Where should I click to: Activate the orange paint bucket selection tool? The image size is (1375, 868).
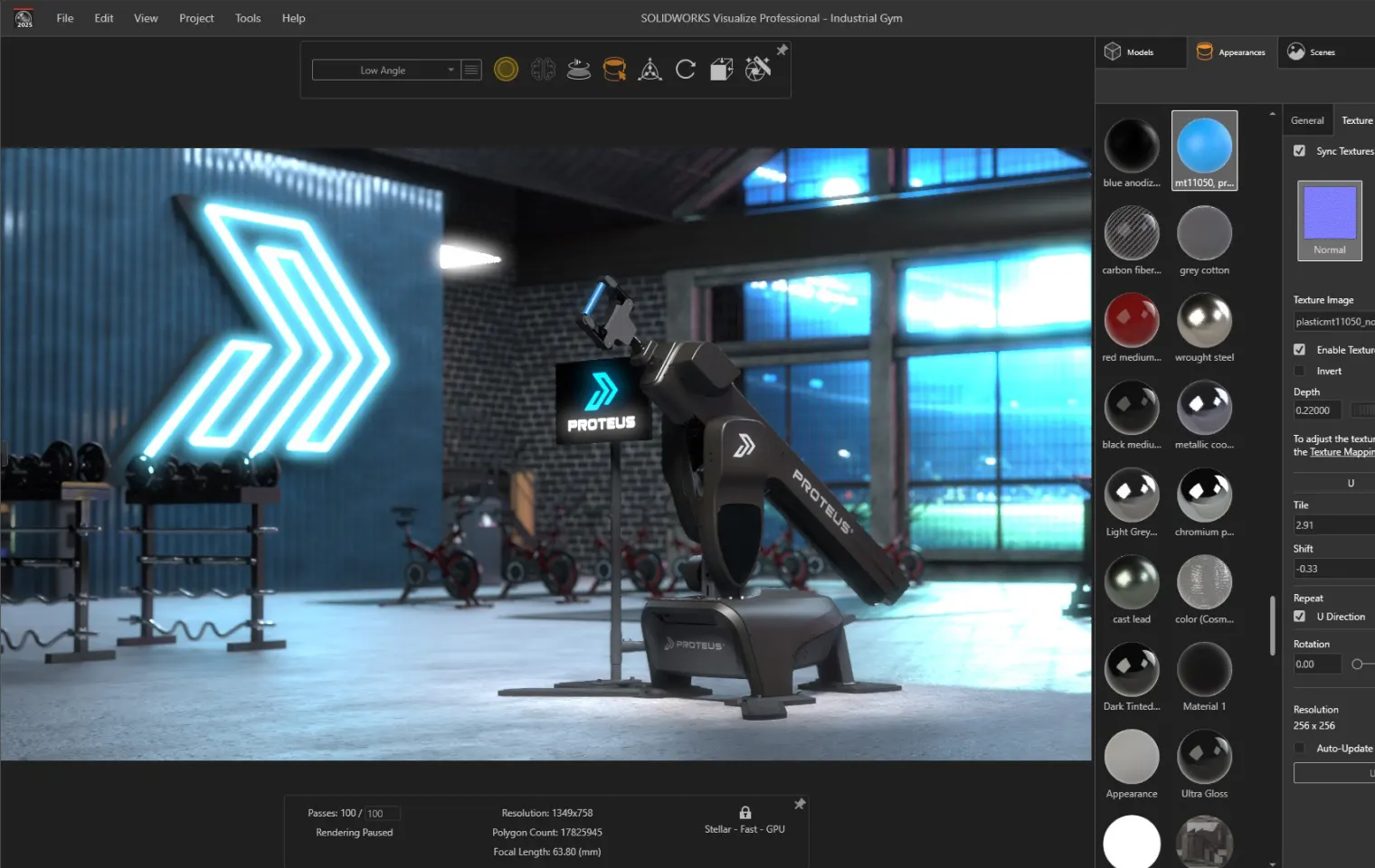[614, 70]
